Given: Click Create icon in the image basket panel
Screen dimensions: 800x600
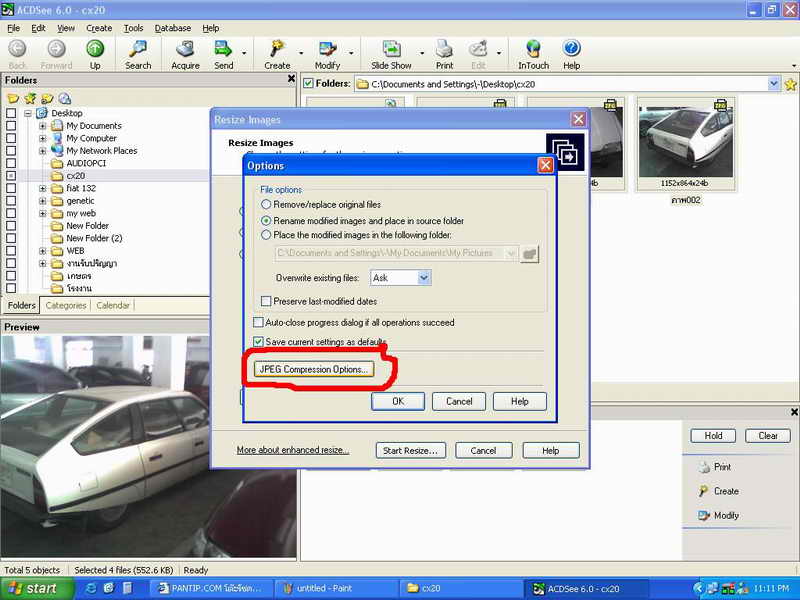Looking at the screenshot, I should 704,491.
